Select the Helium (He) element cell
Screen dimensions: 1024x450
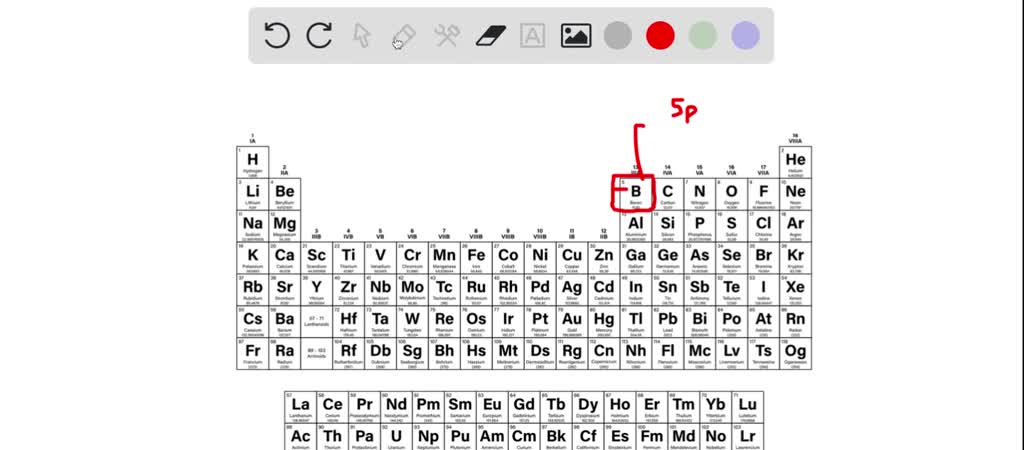[x=796, y=162]
